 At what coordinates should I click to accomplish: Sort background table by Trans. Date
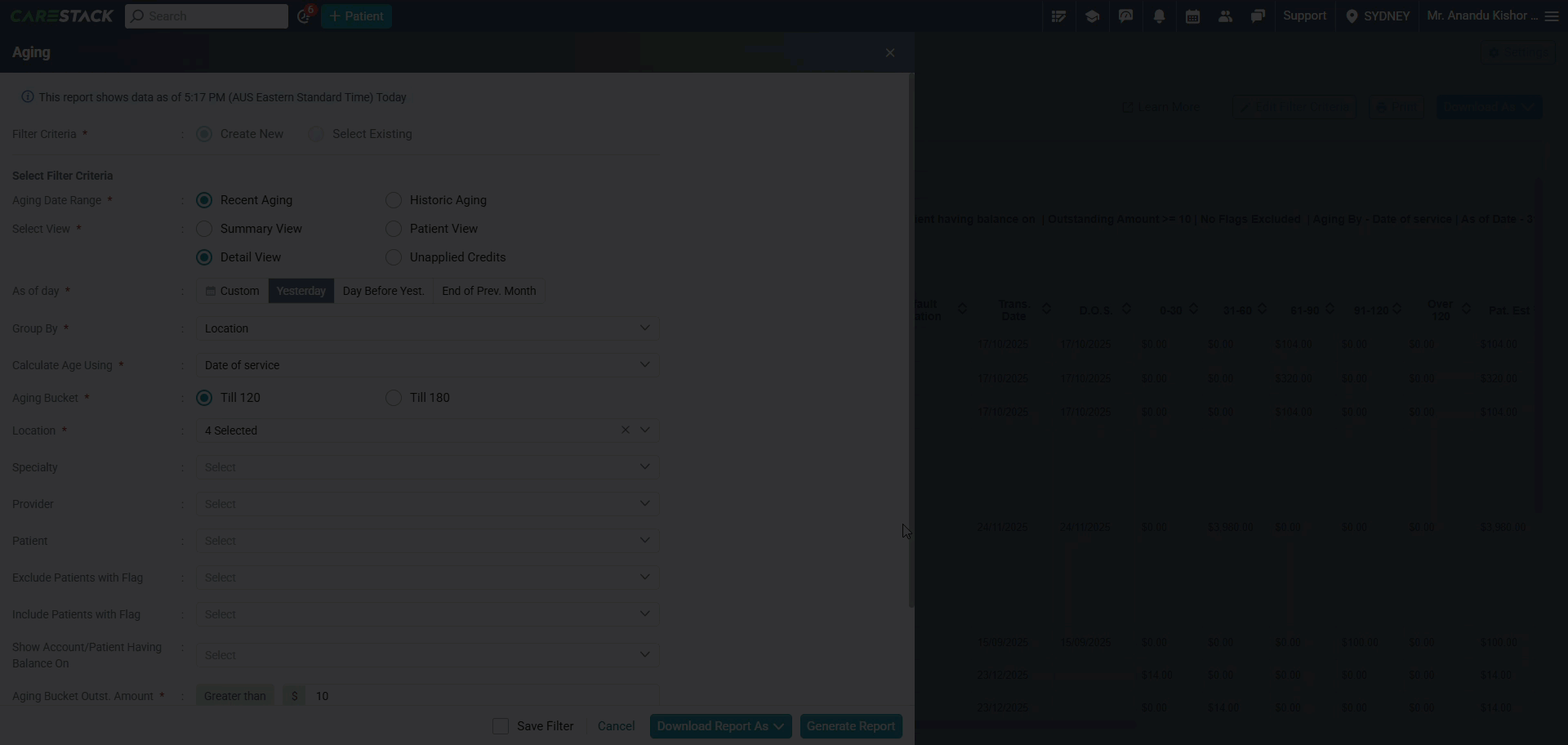point(1046,309)
